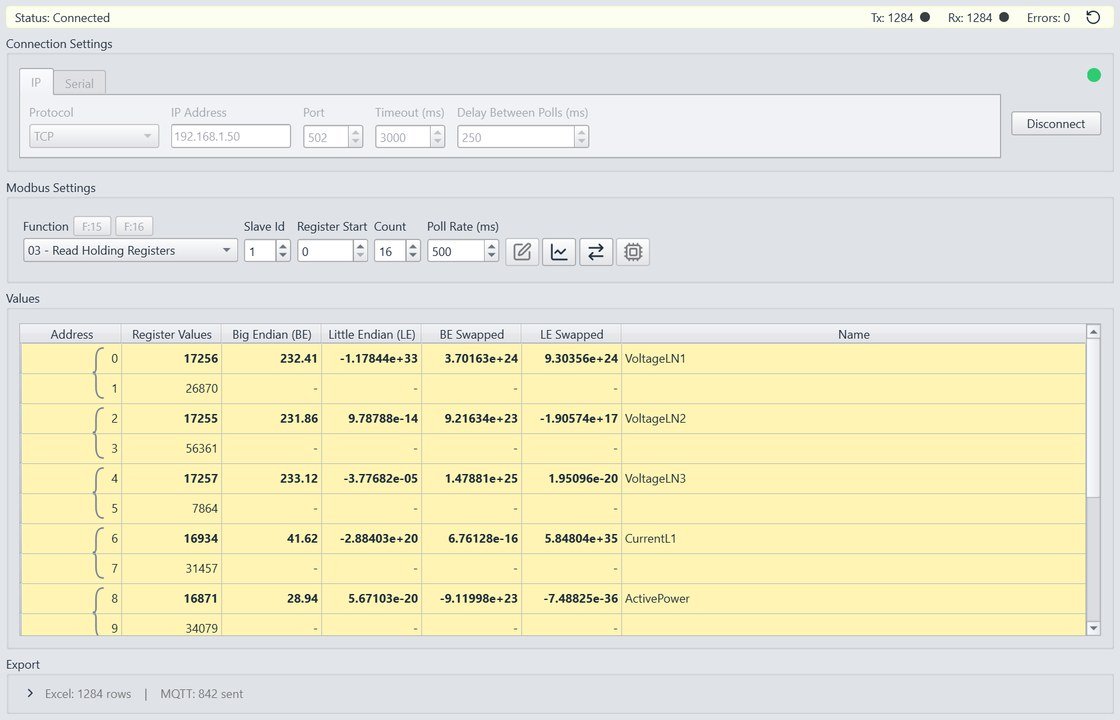Click the Delay Between Polls field

tap(516, 137)
